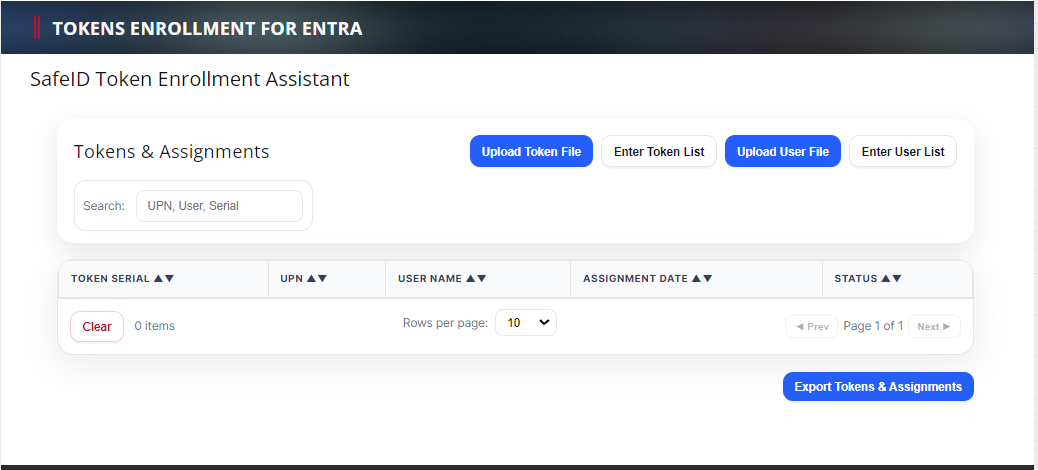The width and height of the screenshot is (1038, 470).
Task: Open the Enter Token List dialog
Action: point(659,152)
